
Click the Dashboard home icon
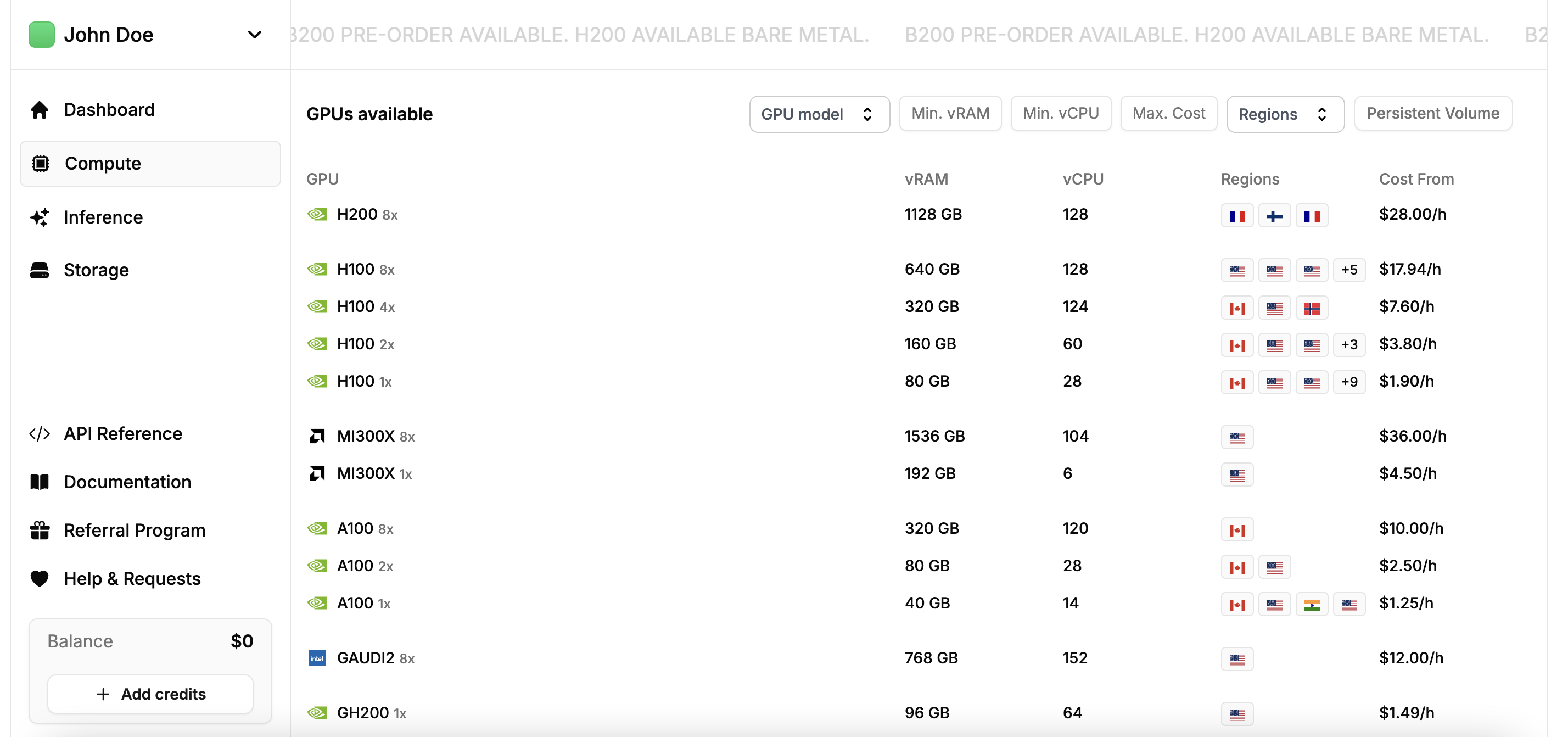[x=40, y=110]
